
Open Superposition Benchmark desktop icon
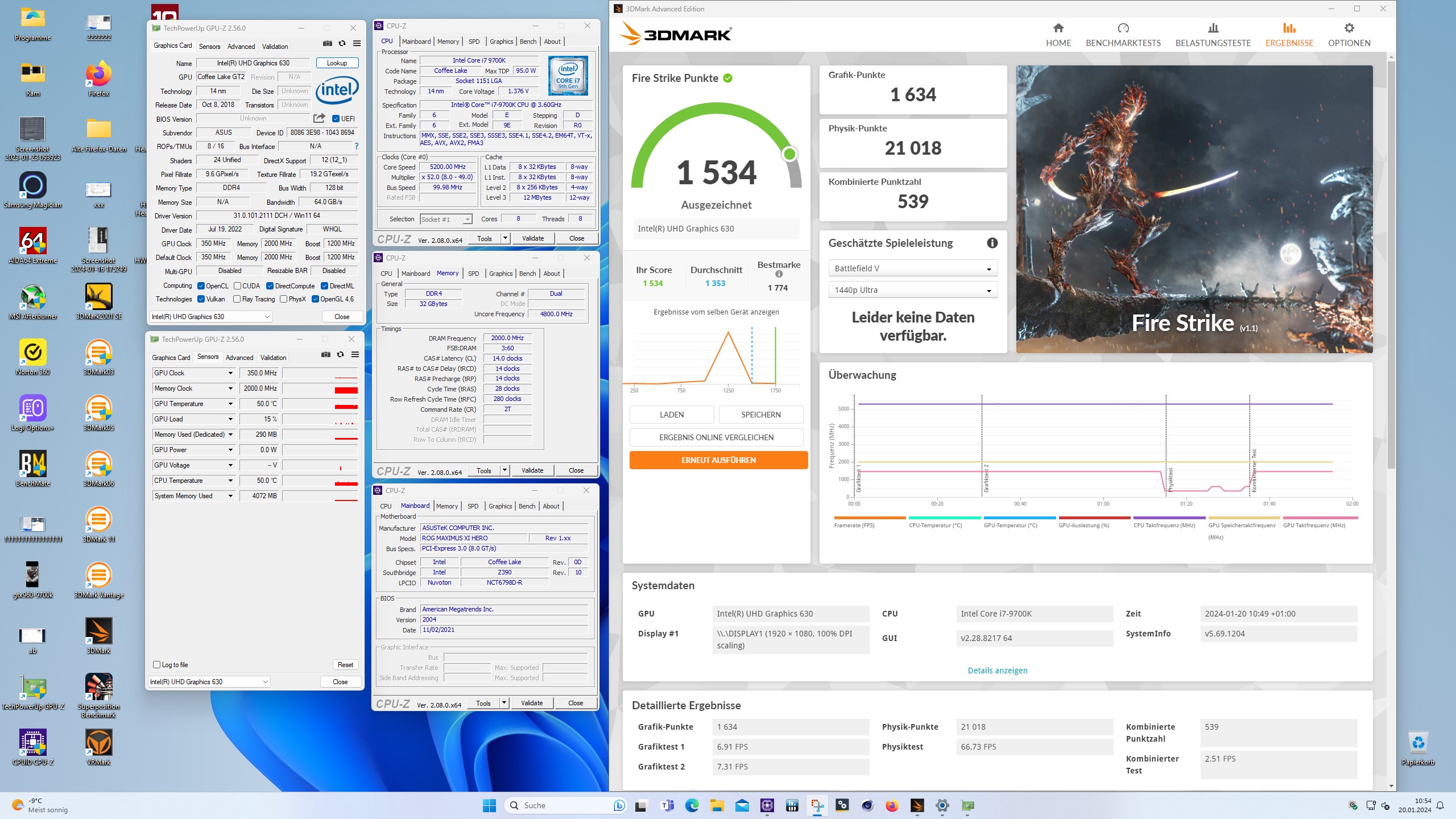pyautogui.click(x=98, y=695)
